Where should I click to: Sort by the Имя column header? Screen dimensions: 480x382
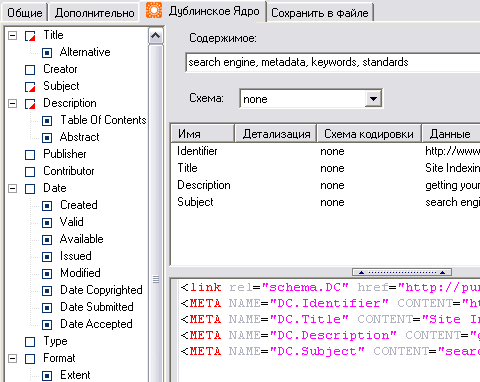pyautogui.click(x=202, y=134)
